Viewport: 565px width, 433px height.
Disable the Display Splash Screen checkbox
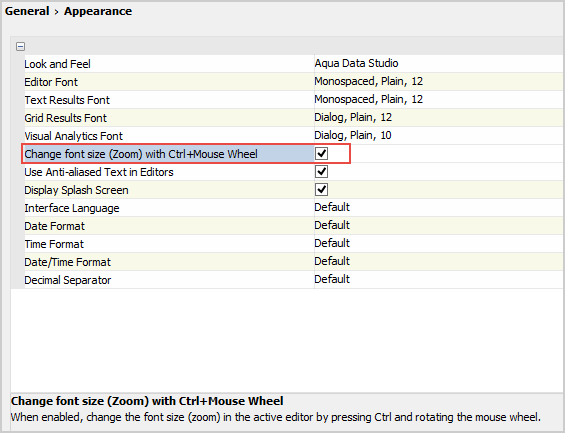pyautogui.click(x=321, y=189)
